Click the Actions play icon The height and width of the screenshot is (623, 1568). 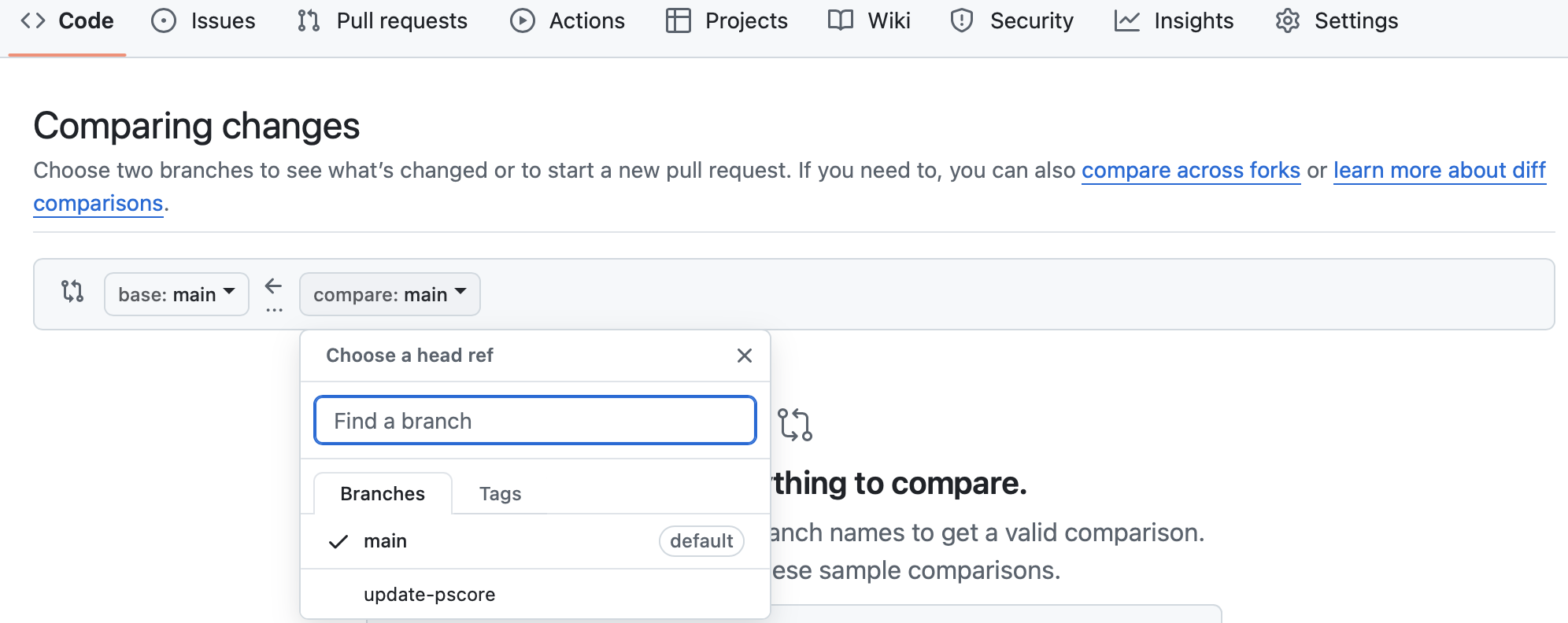click(522, 20)
